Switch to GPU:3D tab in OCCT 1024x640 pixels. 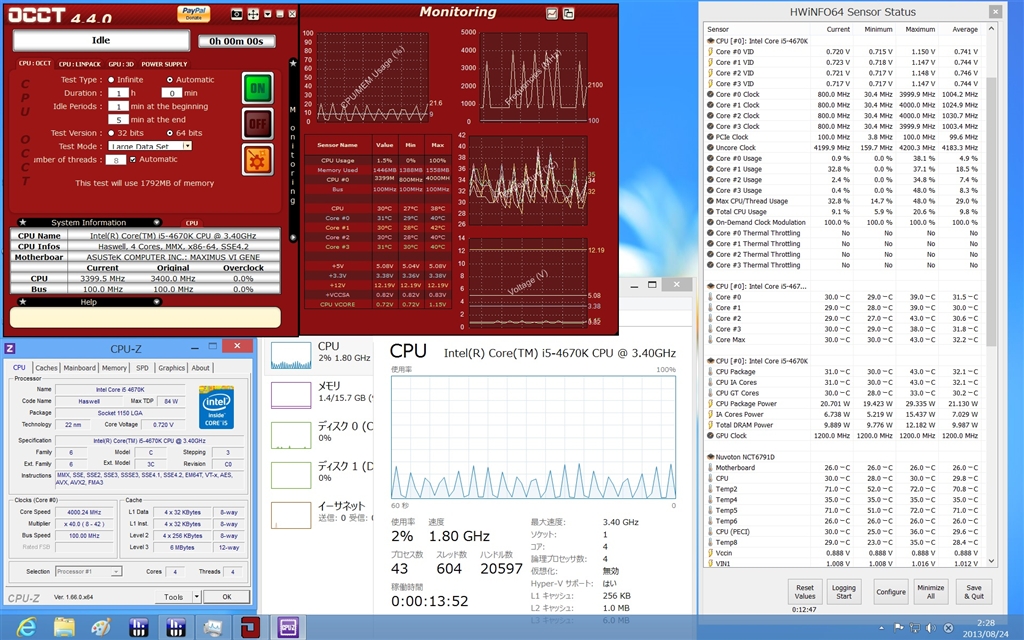pyautogui.click(x=121, y=64)
